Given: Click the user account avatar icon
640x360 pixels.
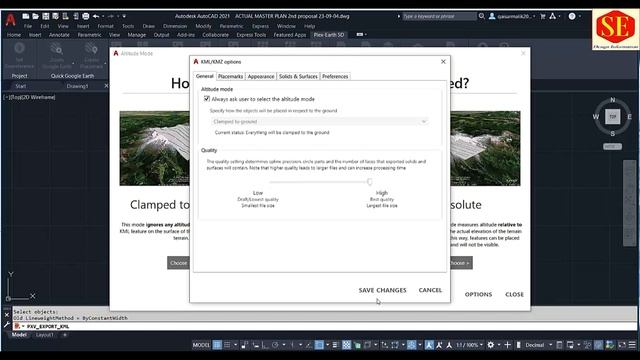Looking at the screenshot, I should (492, 16).
